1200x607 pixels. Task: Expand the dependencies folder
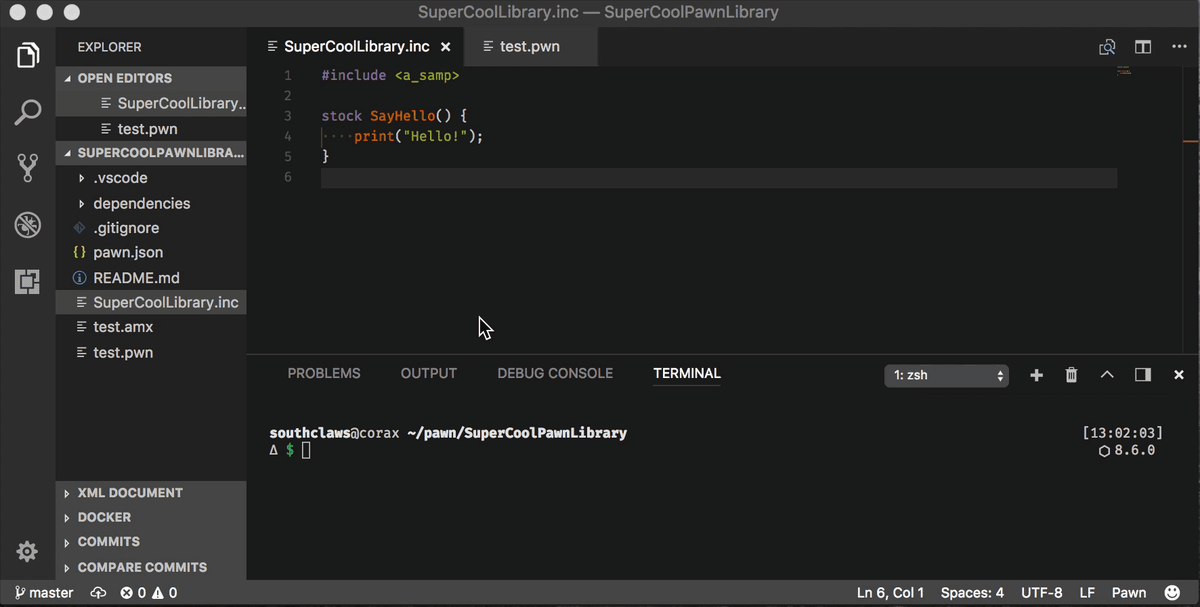(x=151, y=203)
